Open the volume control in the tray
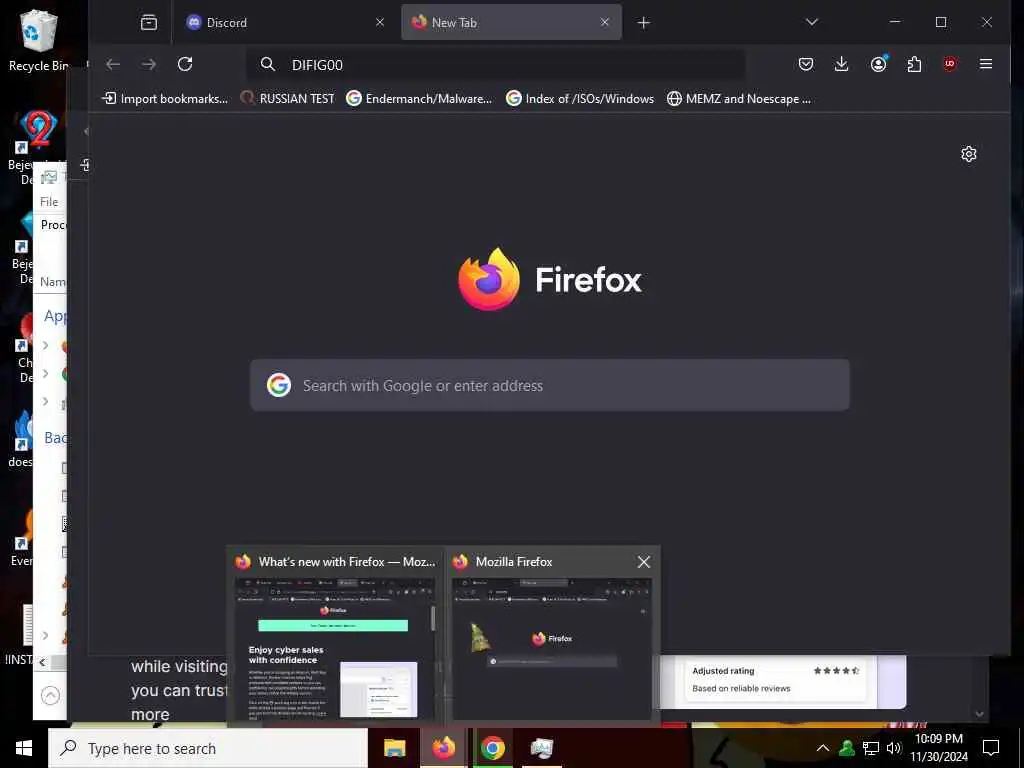 pyautogui.click(x=894, y=748)
